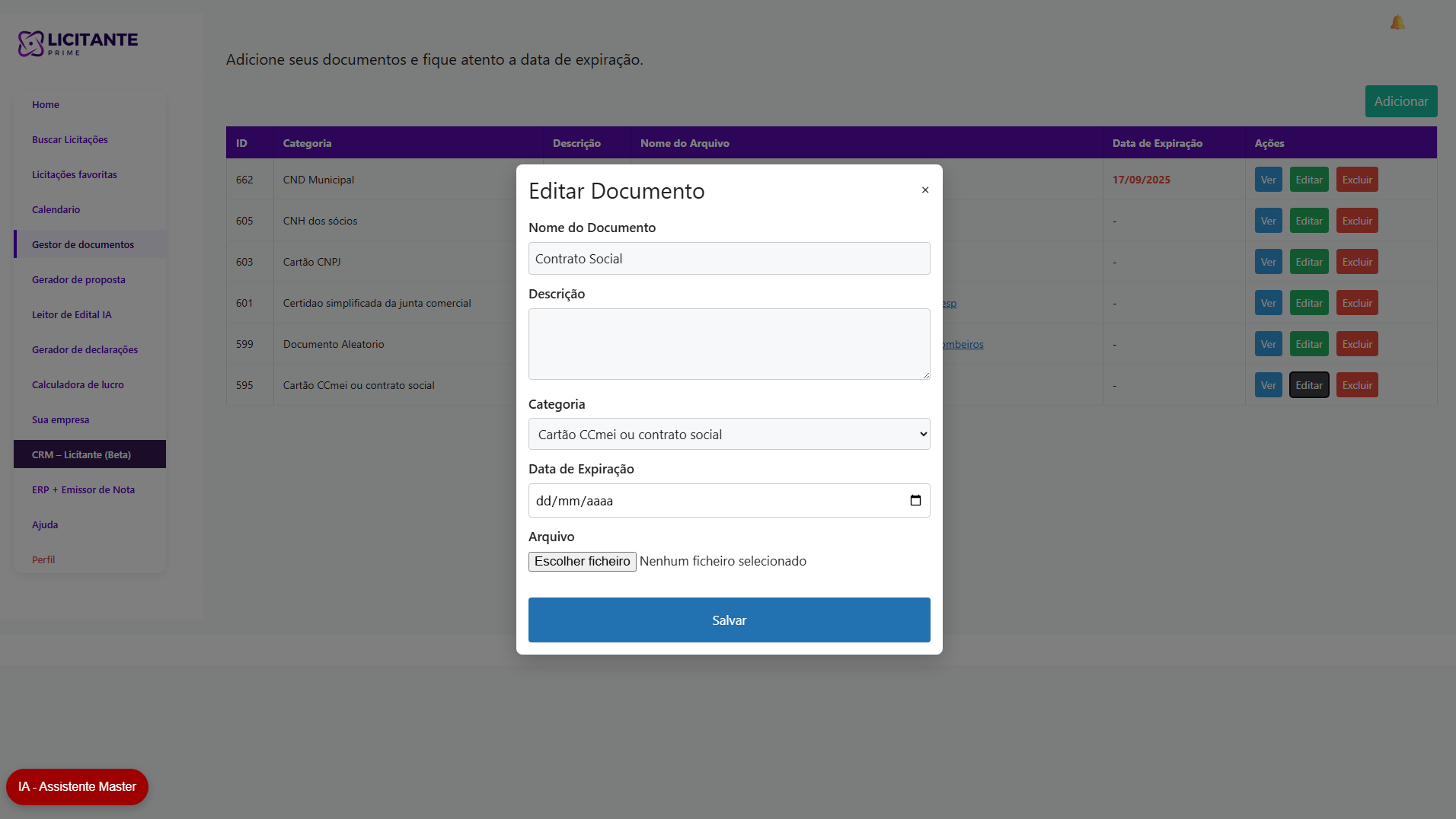The width and height of the screenshot is (1456, 819).
Task: Click Ver for the CND Municipal row
Action: coord(1268,180)
